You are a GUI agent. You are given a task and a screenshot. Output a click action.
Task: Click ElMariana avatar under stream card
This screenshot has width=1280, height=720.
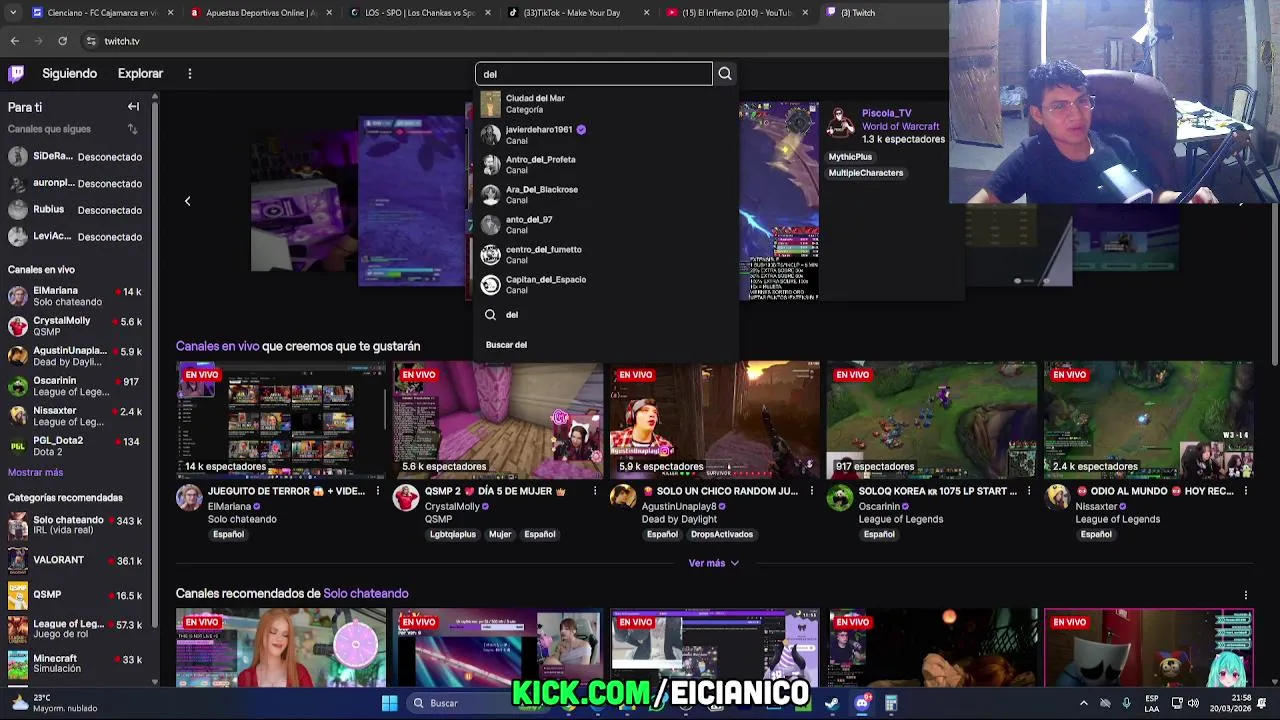tap(189, 497)
